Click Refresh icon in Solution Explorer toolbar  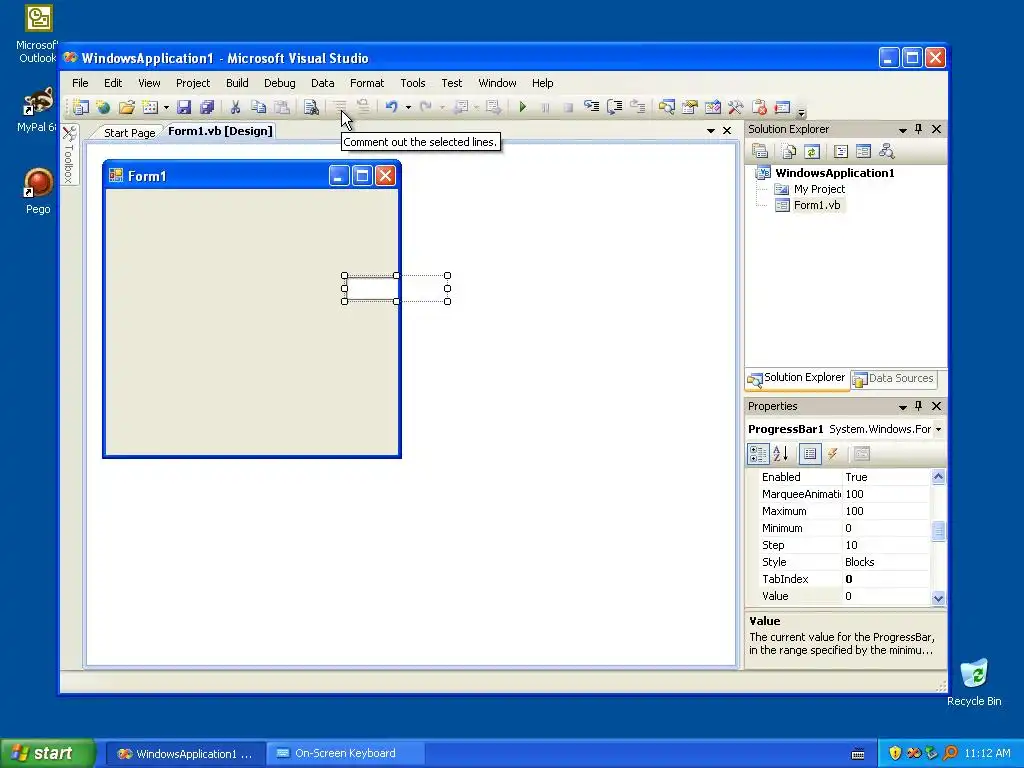812,152
